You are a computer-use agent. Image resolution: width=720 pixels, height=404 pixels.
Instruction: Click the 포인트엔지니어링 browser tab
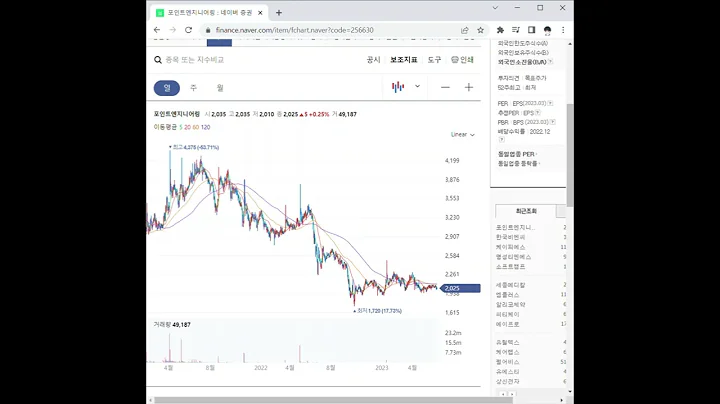pyautogui.click(x=209, y=13)
